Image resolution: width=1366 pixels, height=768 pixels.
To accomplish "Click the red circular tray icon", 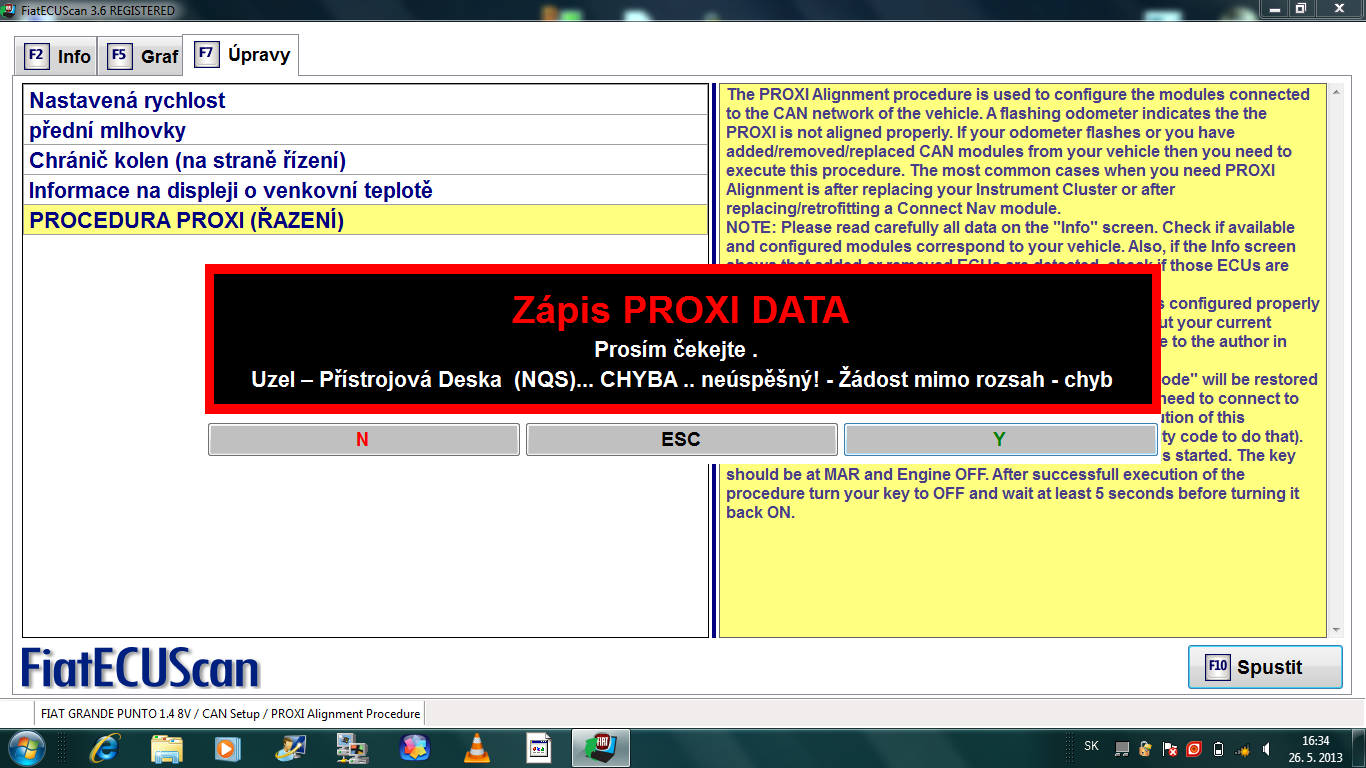I will pos(1194,748).
